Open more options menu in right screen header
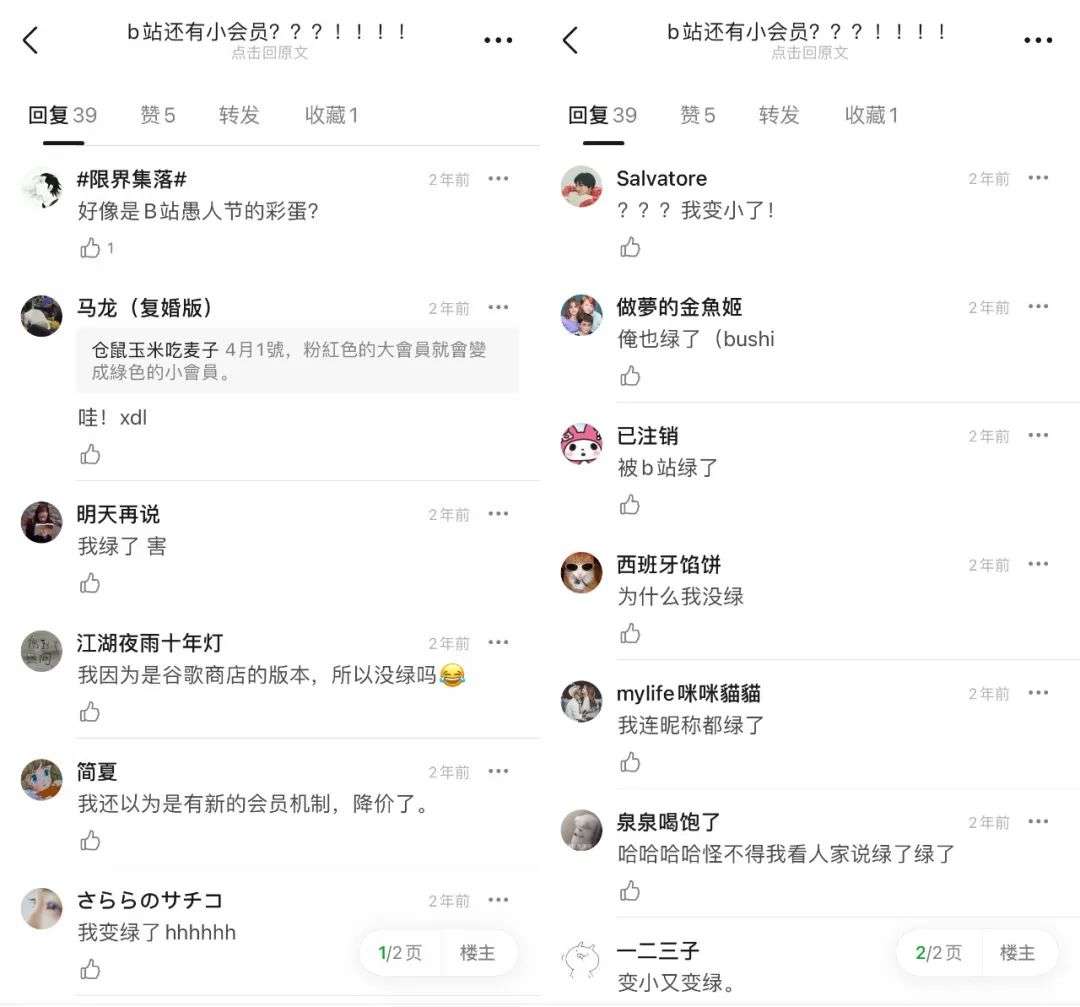Image resolution: width=1080 pixels, height=1007 pixels. click(1037, 40)
